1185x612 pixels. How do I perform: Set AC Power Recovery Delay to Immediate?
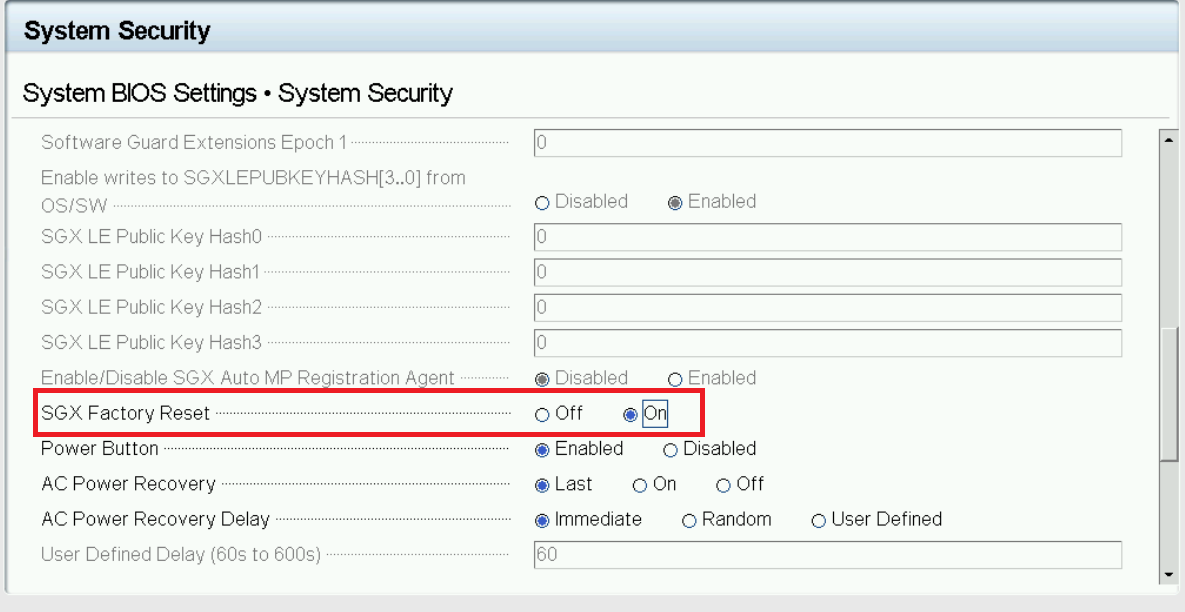click(543, 520)
